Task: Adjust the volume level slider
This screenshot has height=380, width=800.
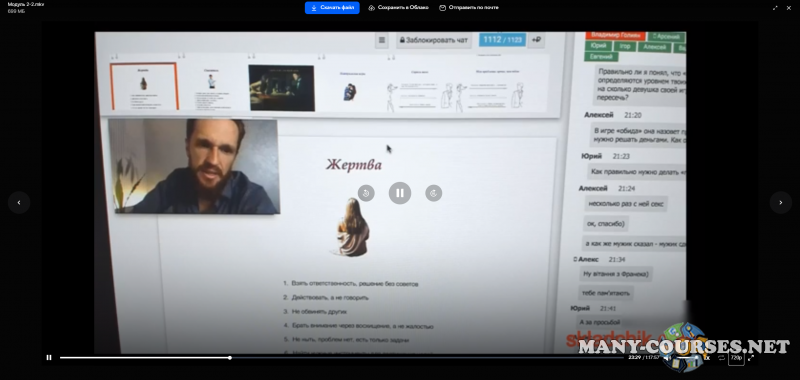Action: coord(686,358)
